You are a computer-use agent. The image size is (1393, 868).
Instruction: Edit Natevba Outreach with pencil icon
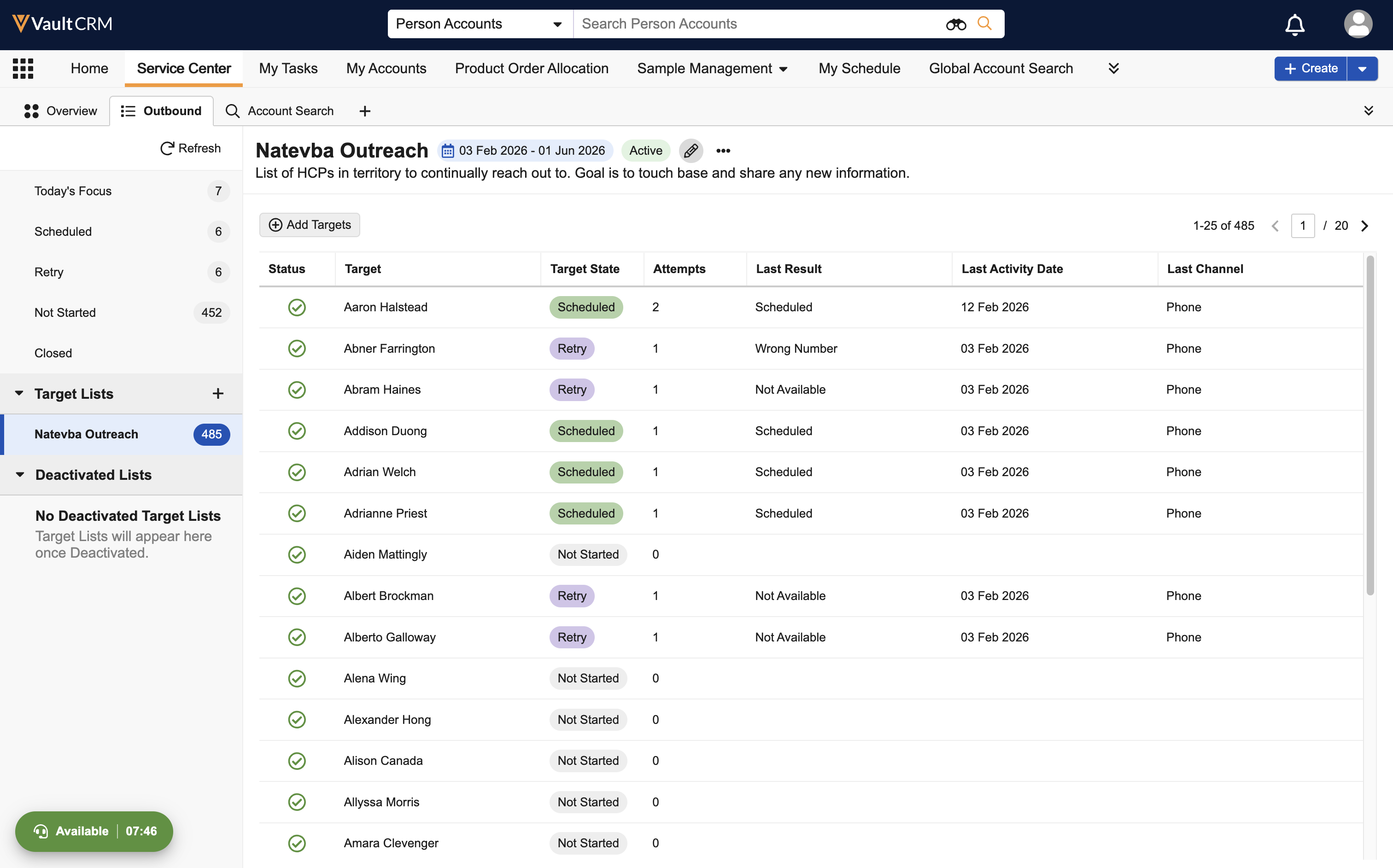pos(691,151)
